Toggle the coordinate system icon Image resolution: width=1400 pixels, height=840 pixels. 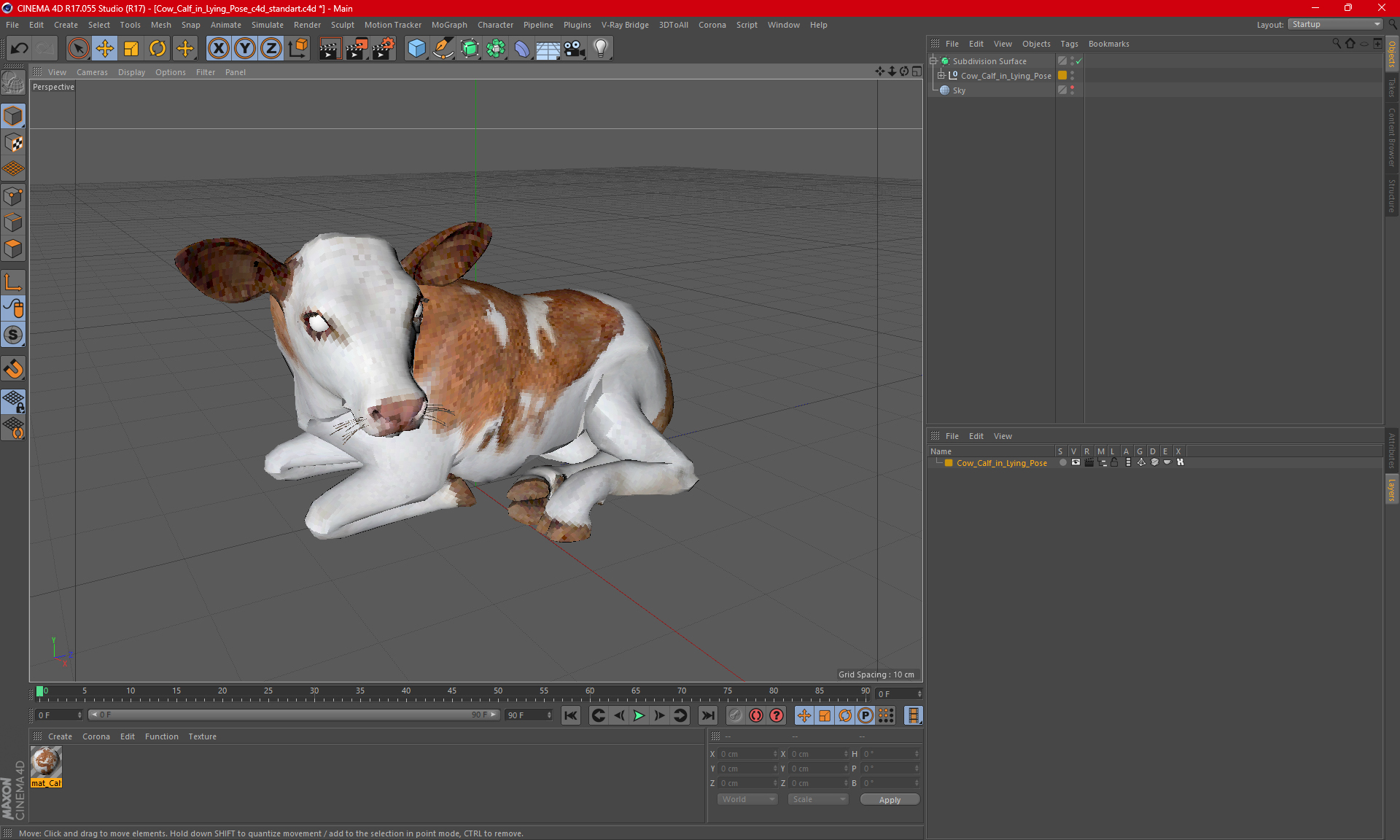click(297, 49)
